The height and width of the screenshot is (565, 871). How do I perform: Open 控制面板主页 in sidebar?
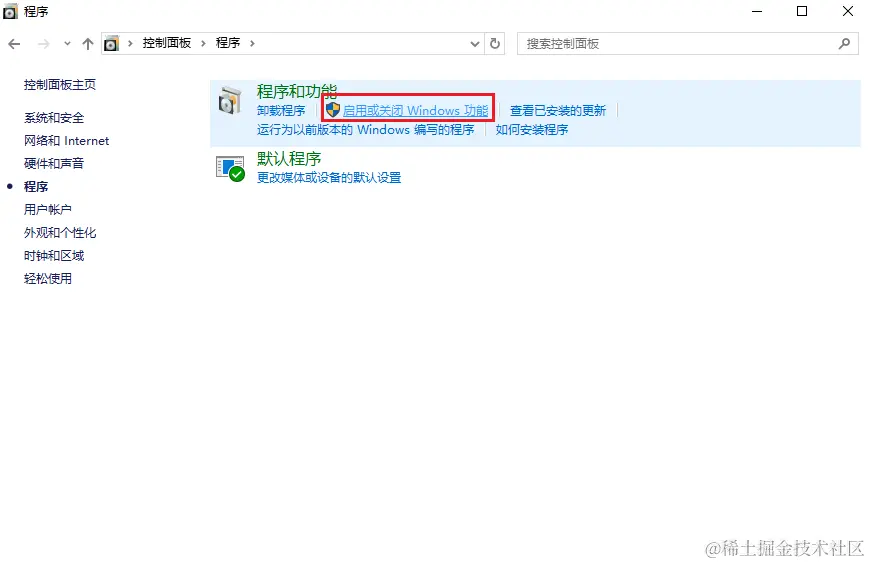pos(60,84)
